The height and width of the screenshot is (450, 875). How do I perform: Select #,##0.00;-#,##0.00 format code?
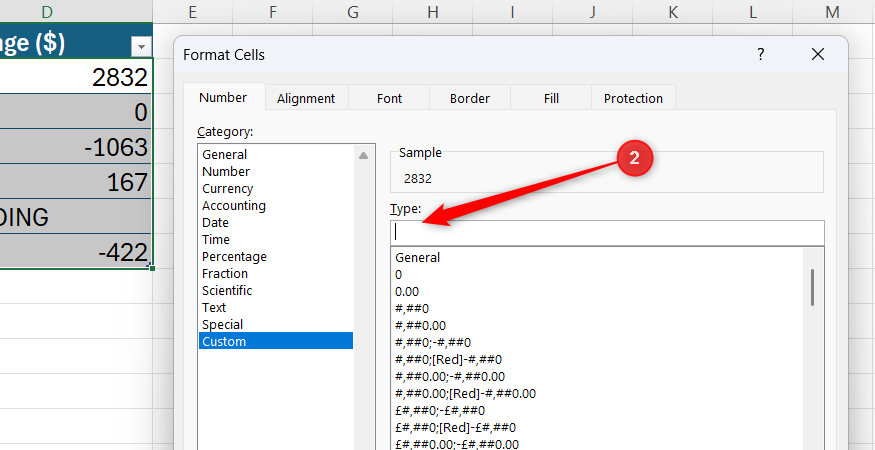(597, 377)
